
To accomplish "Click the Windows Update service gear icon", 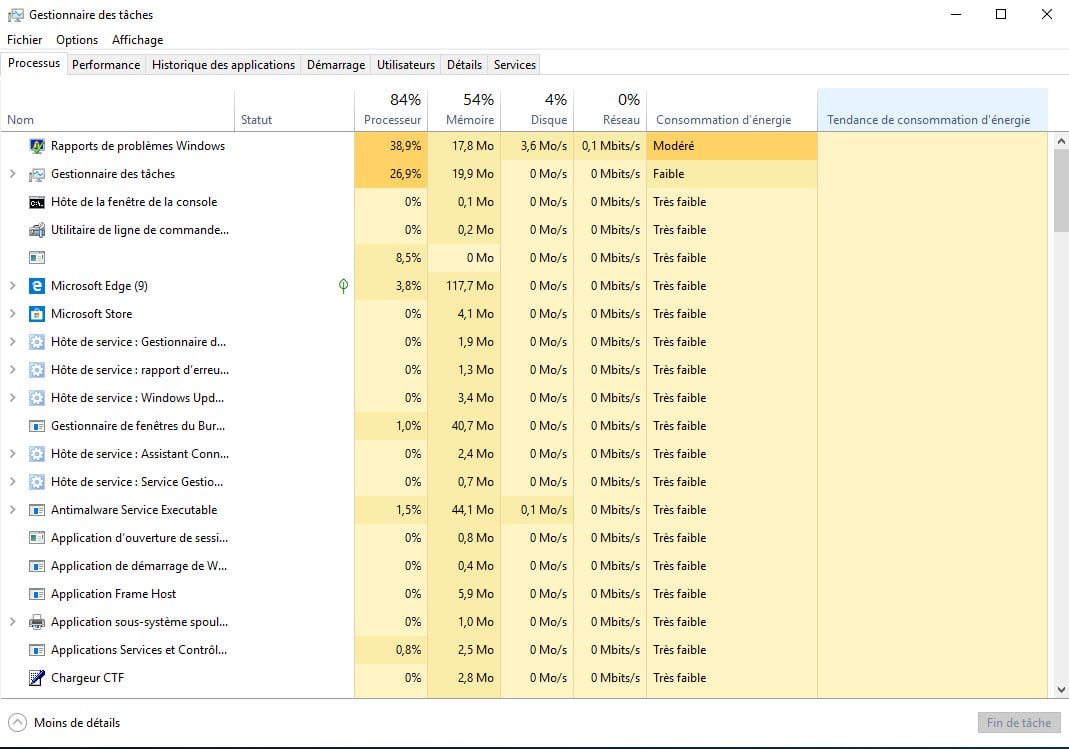I will point(37,398).
